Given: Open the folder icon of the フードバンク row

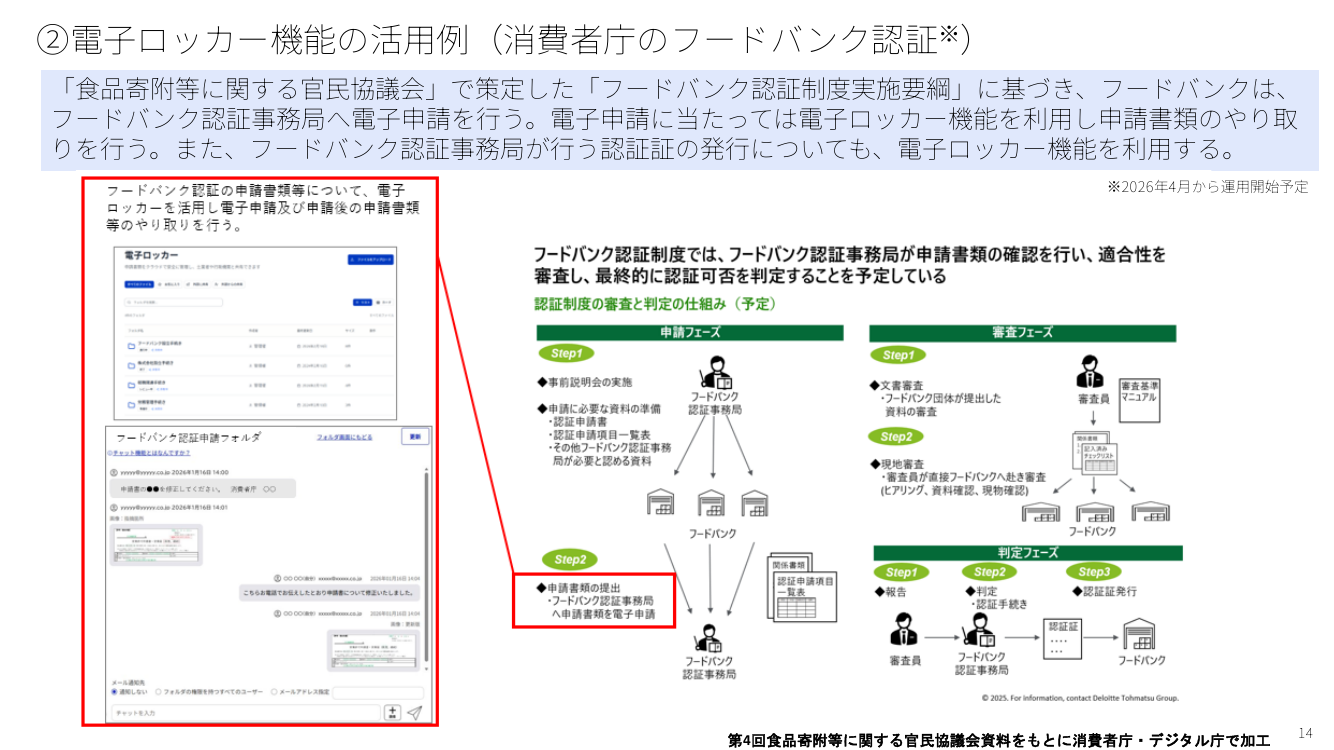Looking at the screenshot, I should click(x=131, y=346).
